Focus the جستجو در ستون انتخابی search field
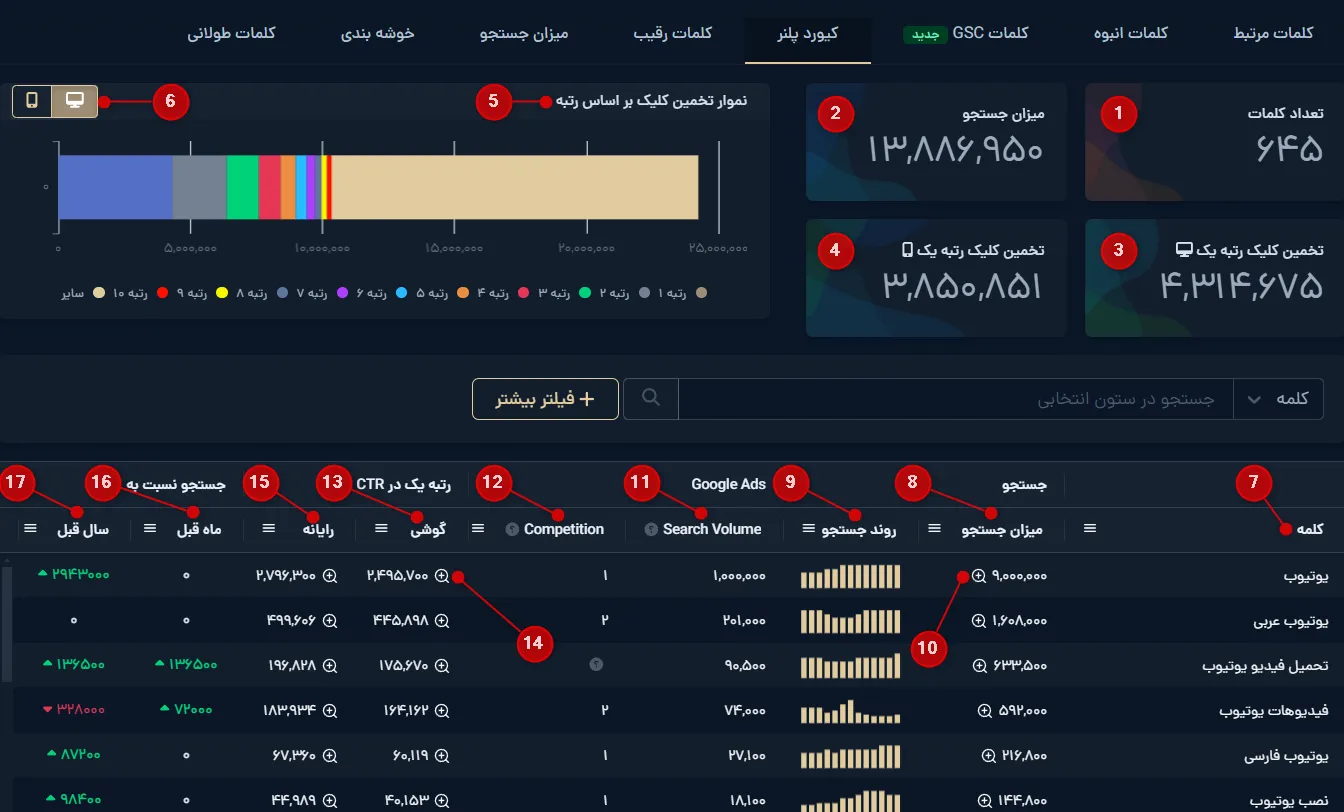 [x=956, y=399]
